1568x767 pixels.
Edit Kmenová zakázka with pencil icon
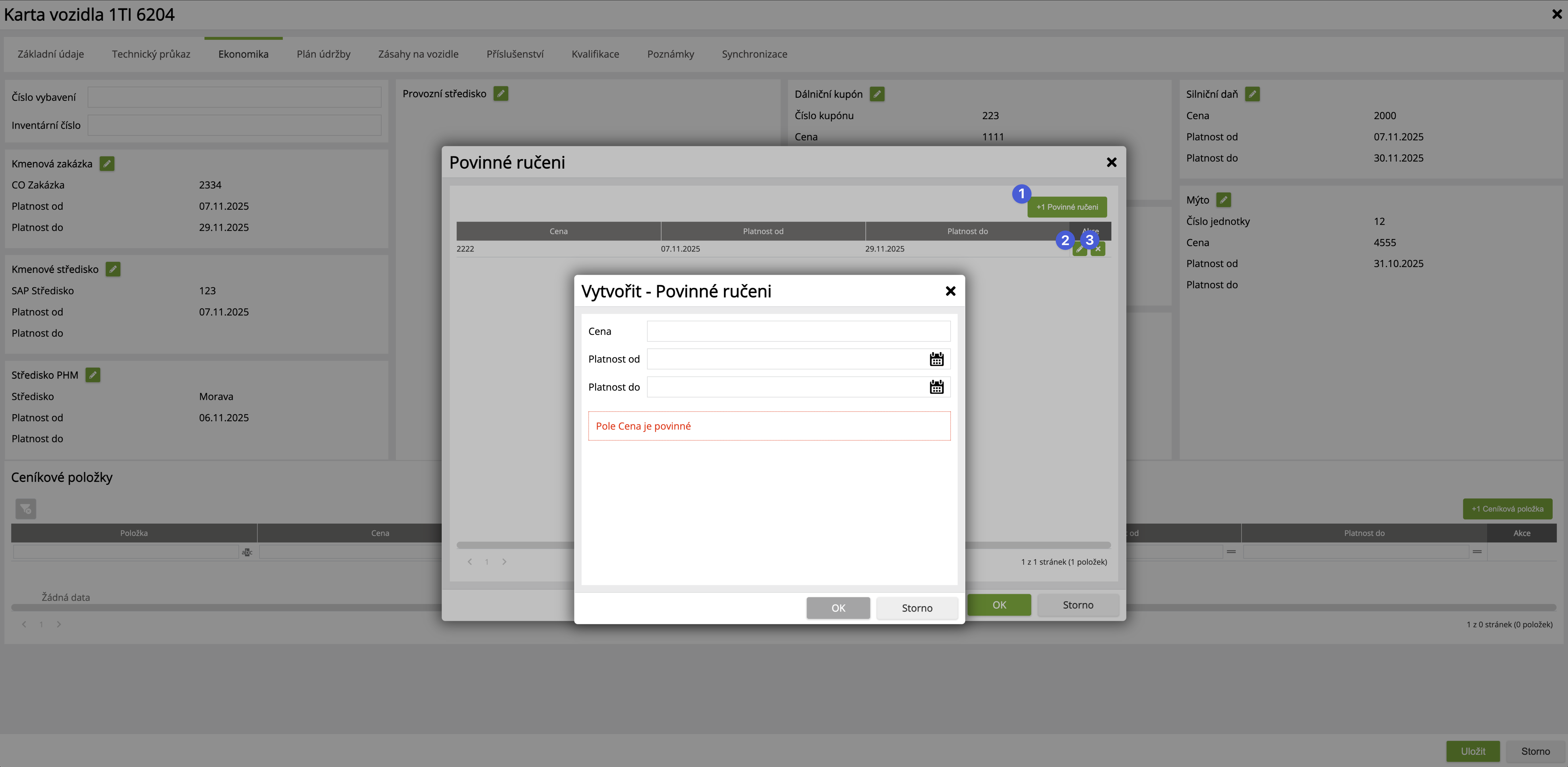coord(107,164)
